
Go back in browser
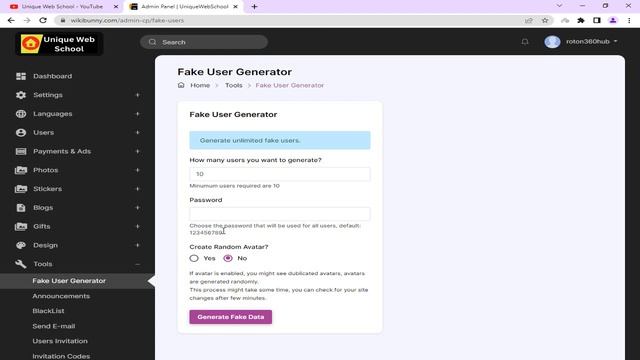(11, 20)
